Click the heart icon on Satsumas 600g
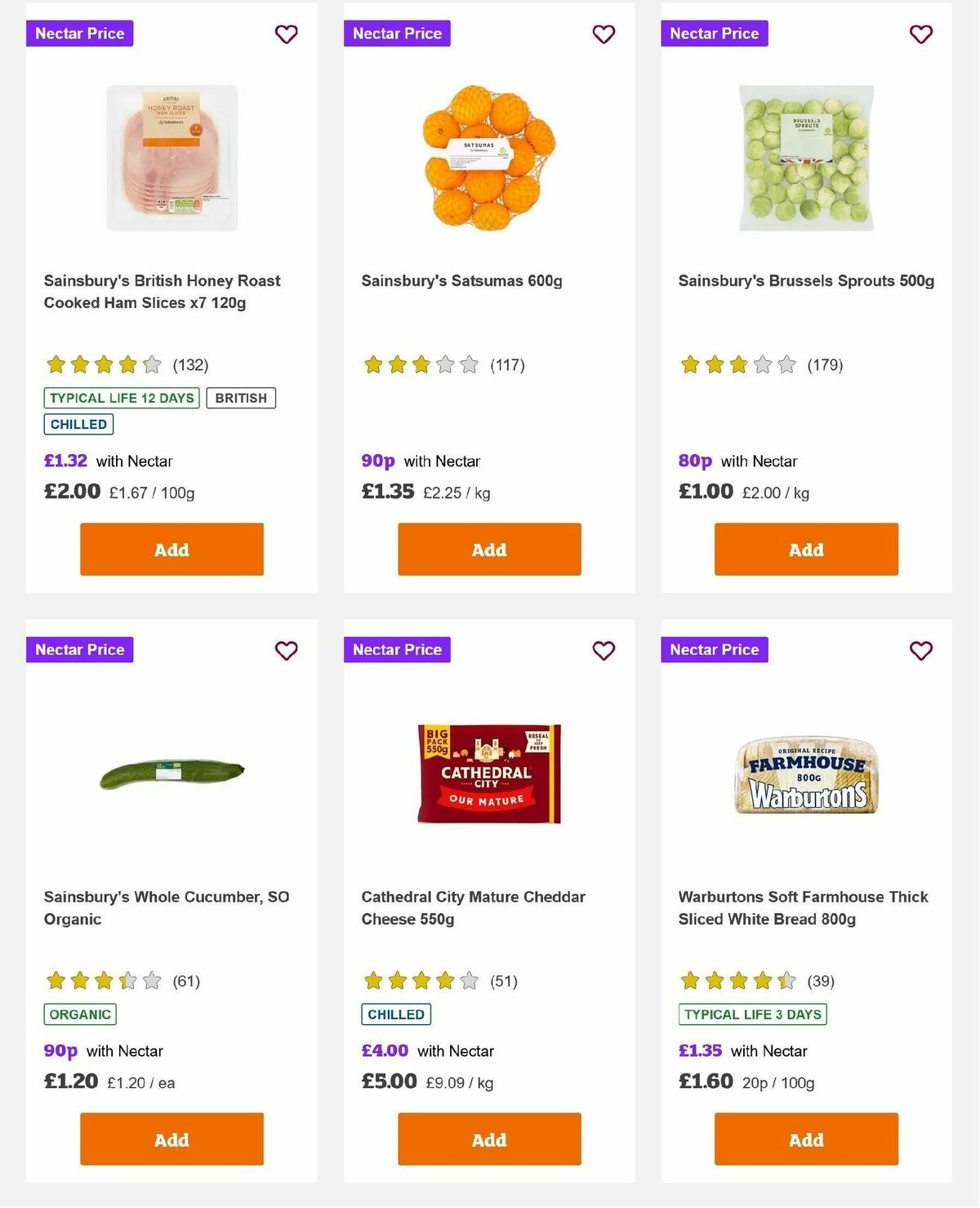Viewport: 980px width, 1208px height. (604, 33)
